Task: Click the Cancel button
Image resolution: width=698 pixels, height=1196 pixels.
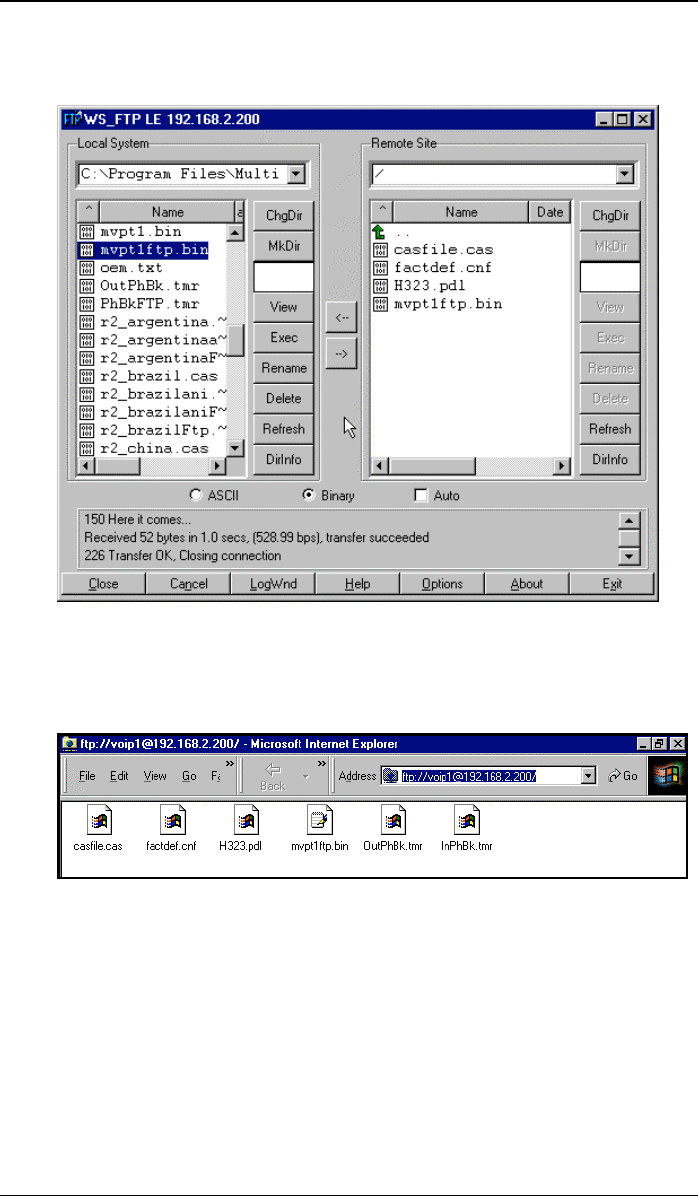Action: pos(188,584)
